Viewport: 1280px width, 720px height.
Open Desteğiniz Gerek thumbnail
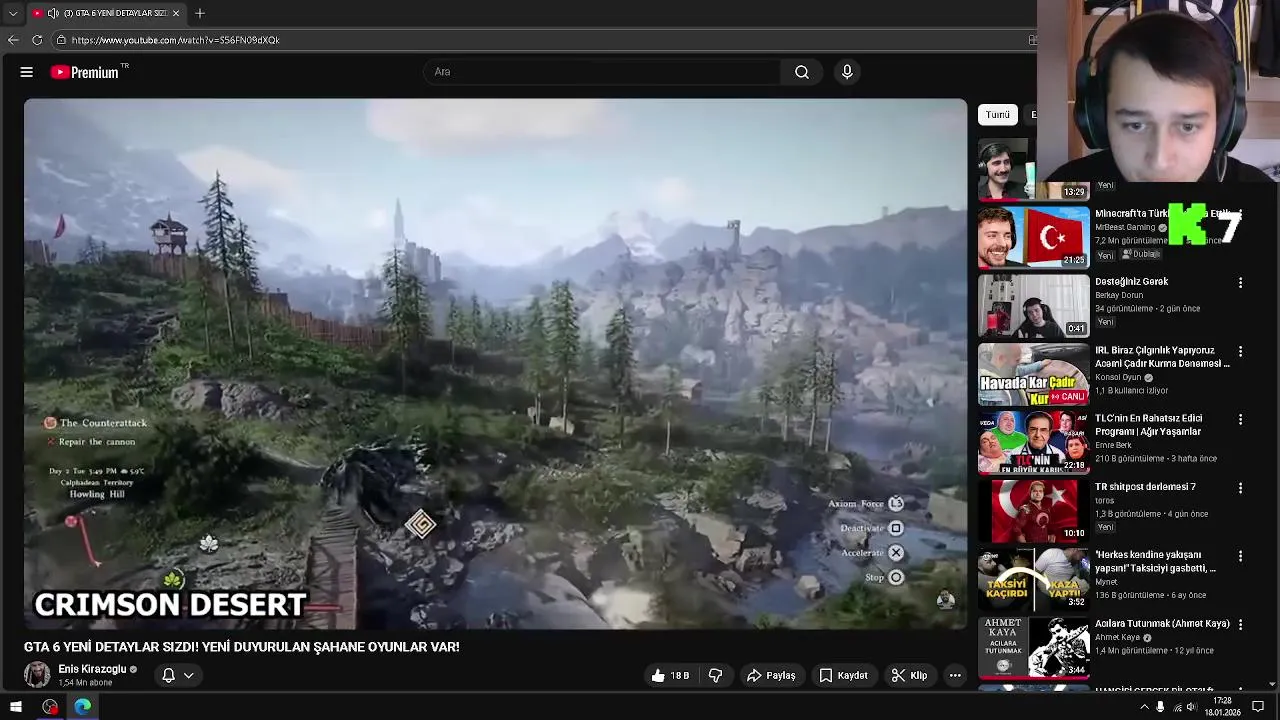tap(1033, 305)
